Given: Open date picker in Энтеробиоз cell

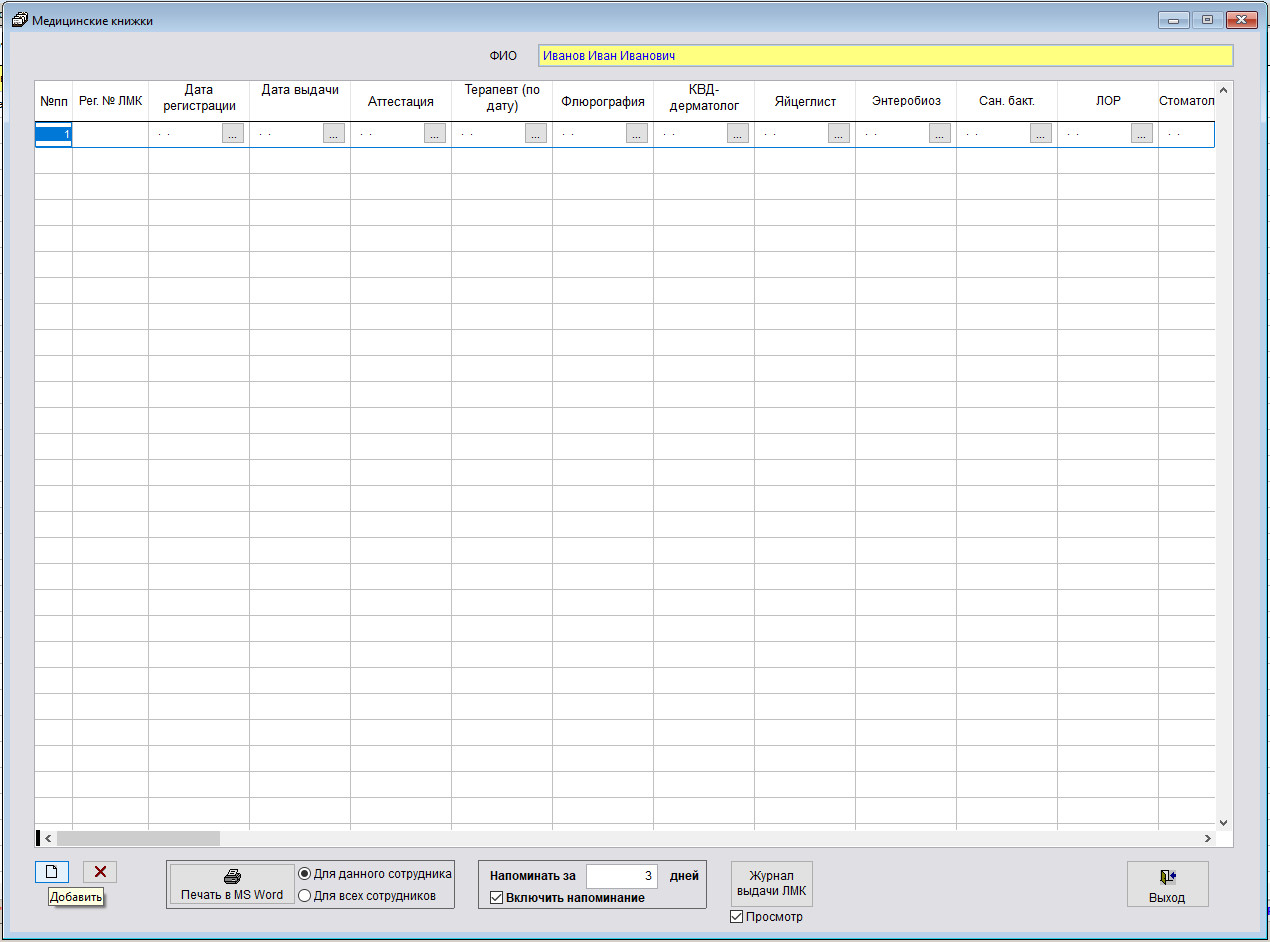Looking at the screenshot, I should pyautogui.click(x=940, y=134).
